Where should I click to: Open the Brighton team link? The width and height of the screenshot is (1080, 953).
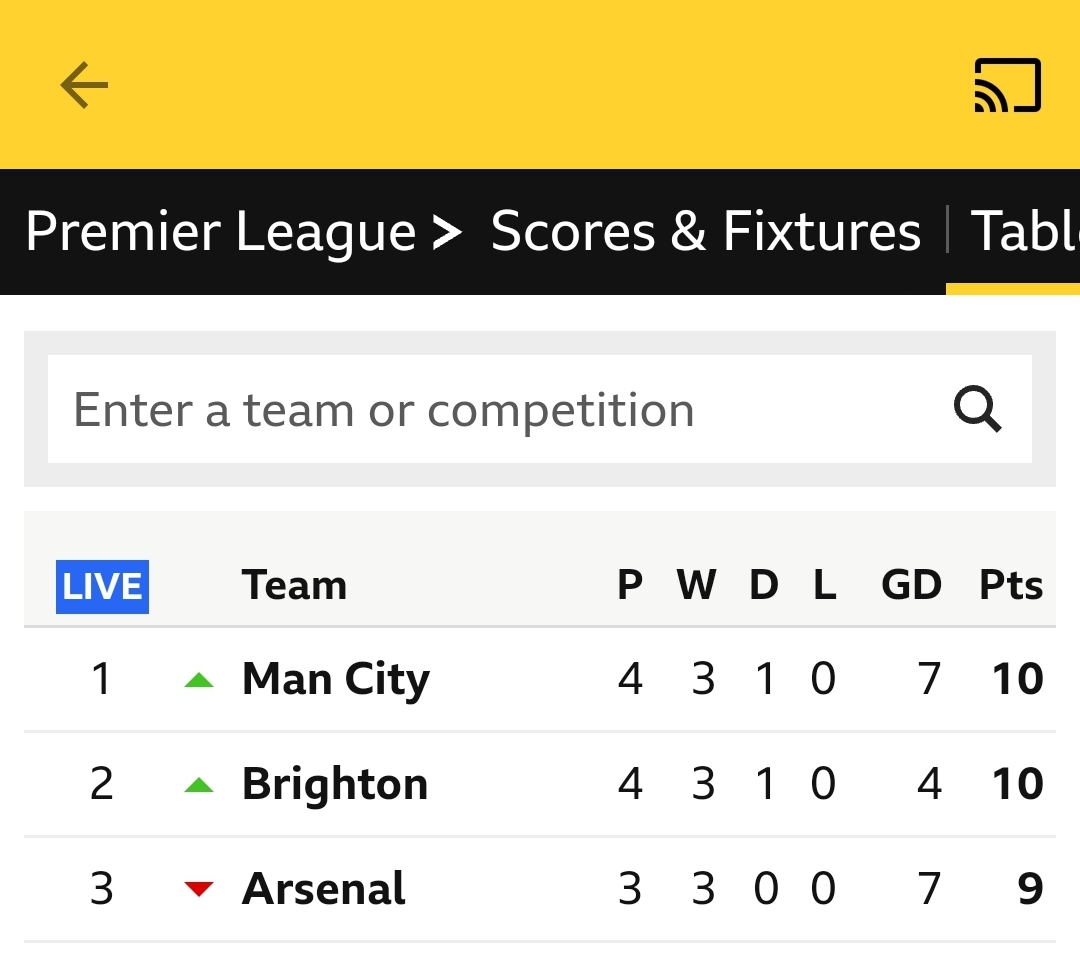coord(335,784)
